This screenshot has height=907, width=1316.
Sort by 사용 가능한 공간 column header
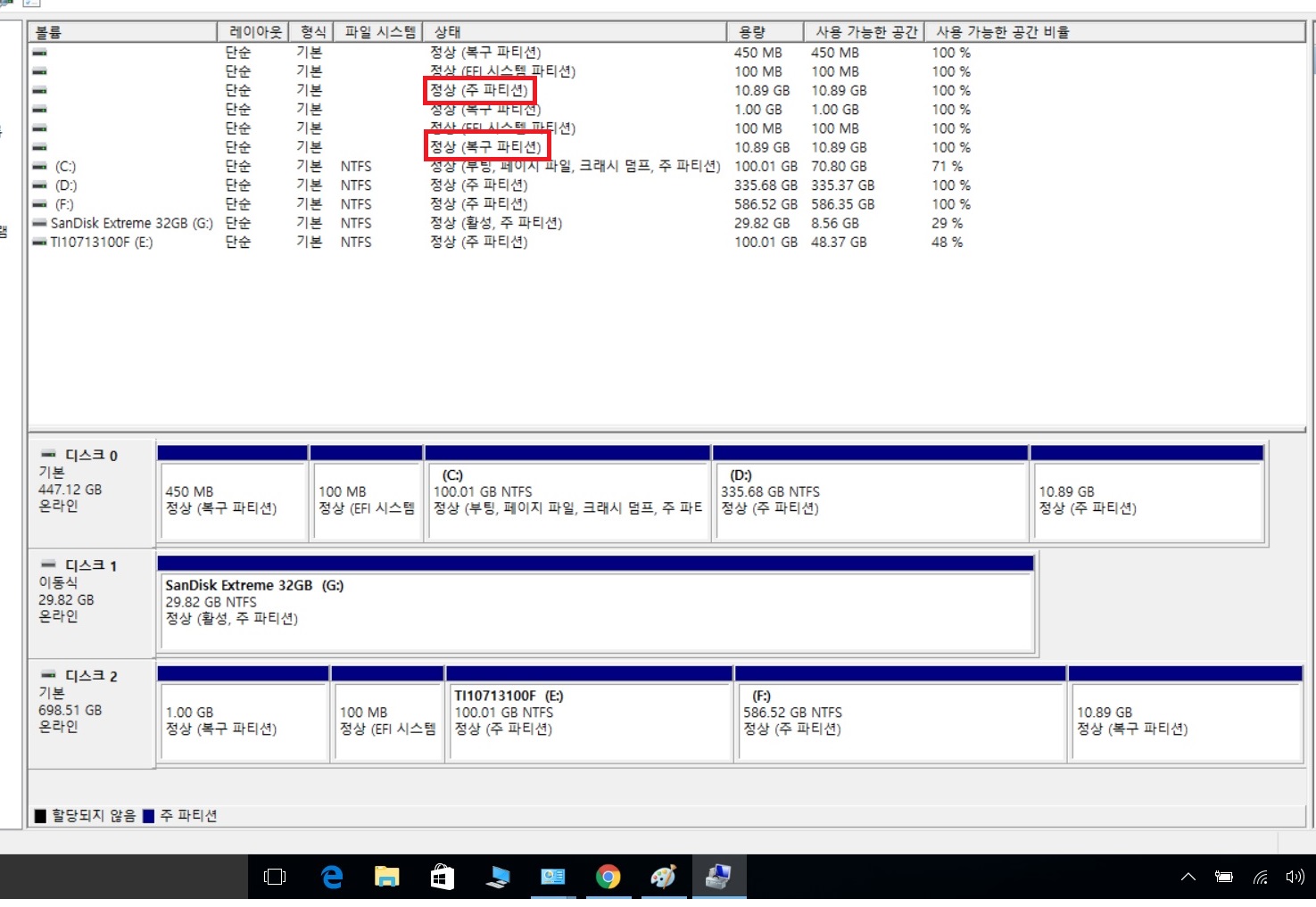[x=864, y=32]
